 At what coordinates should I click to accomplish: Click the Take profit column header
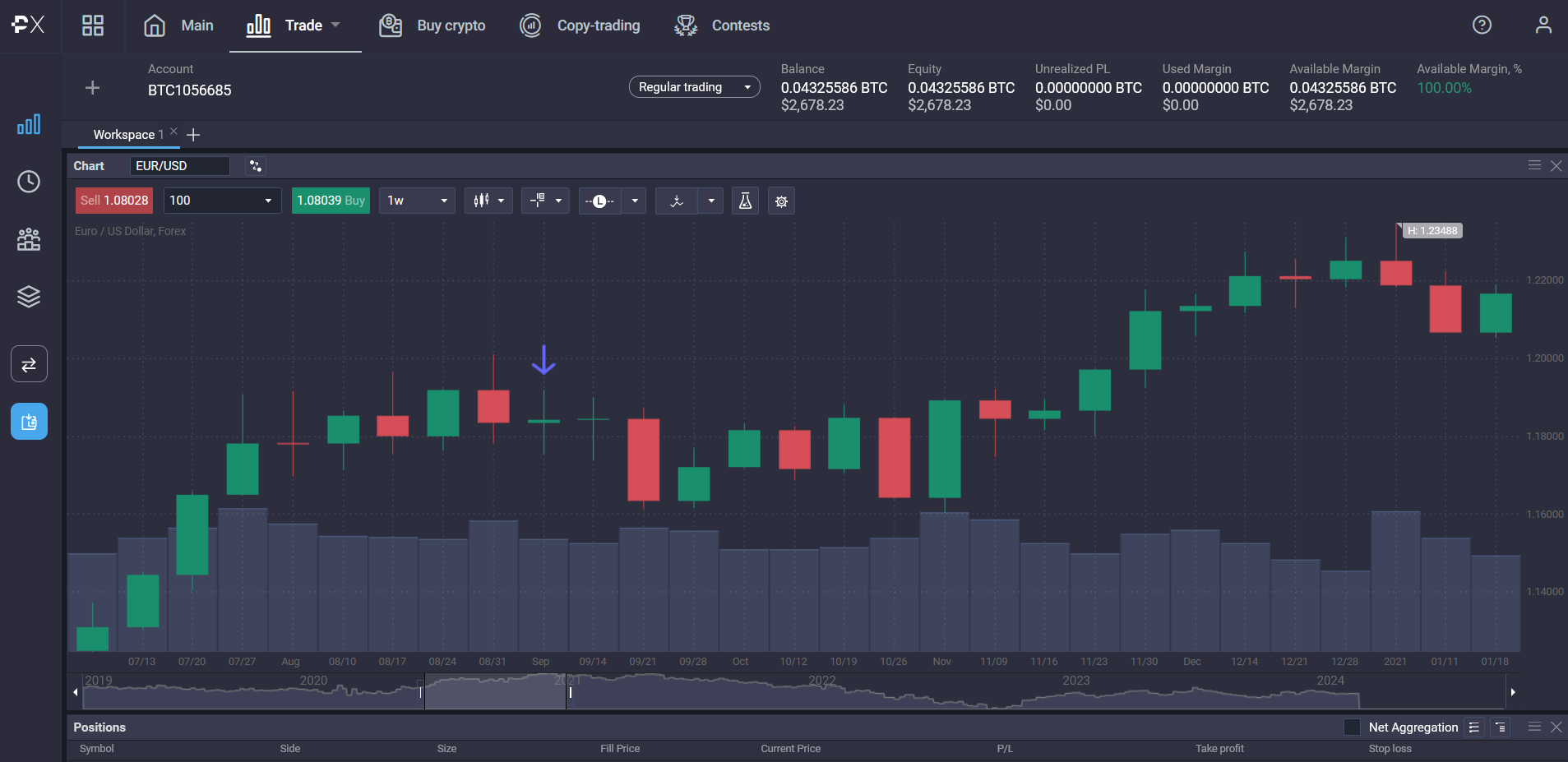coord(1219,749)
